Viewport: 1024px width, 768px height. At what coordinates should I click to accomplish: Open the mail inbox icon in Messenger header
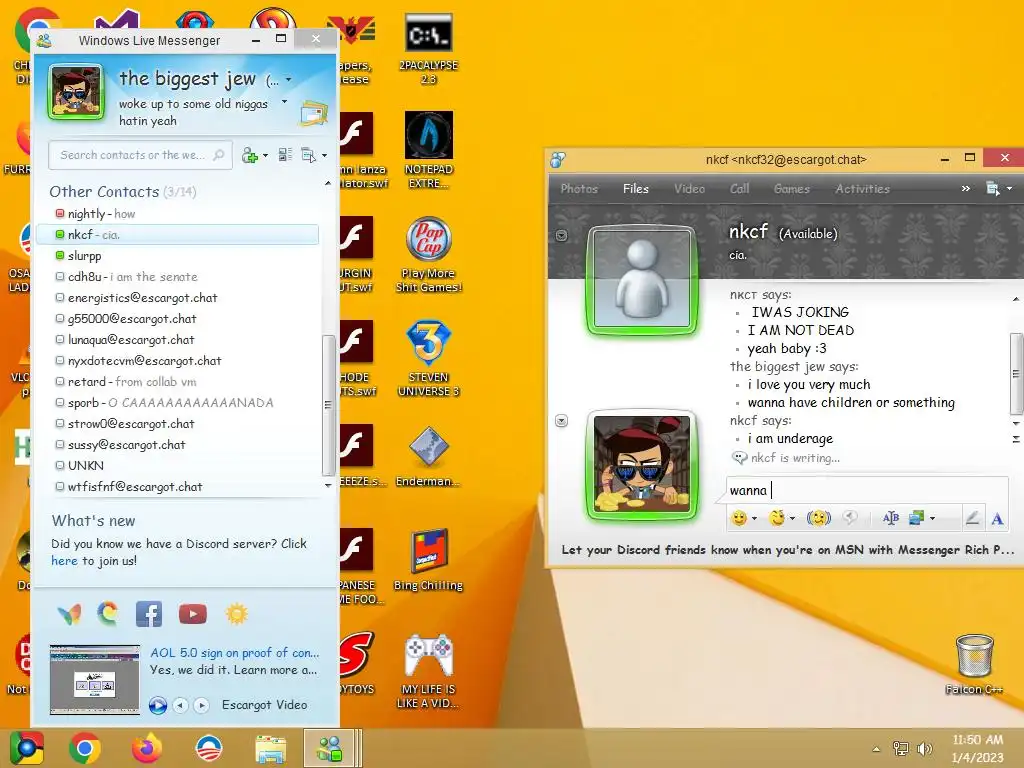pyautogui.click(x=313, y=113)
